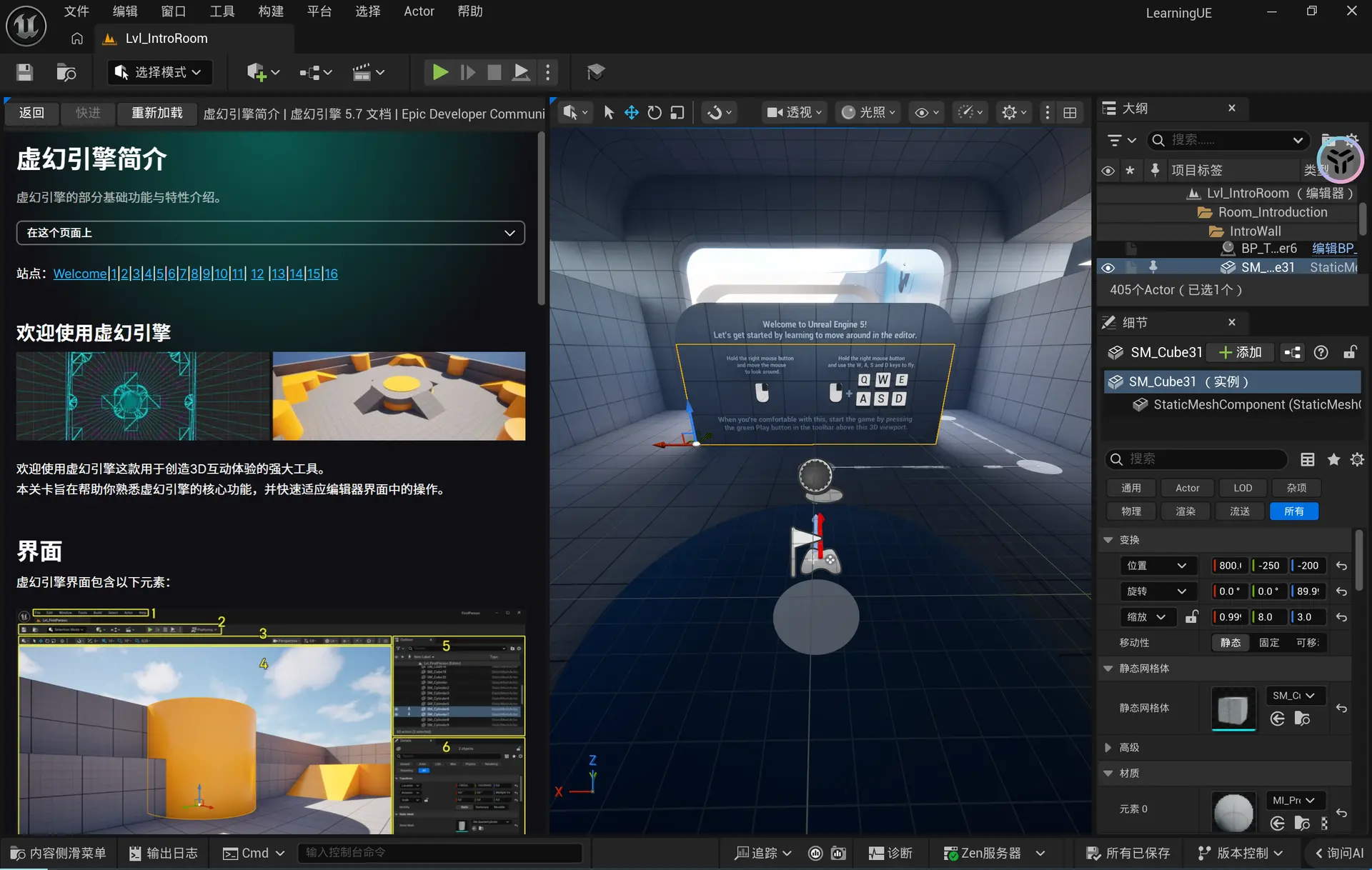Click the save current level icon
Image resolution: width=1372 pixels, height=870 pixels.
[25, 72]
